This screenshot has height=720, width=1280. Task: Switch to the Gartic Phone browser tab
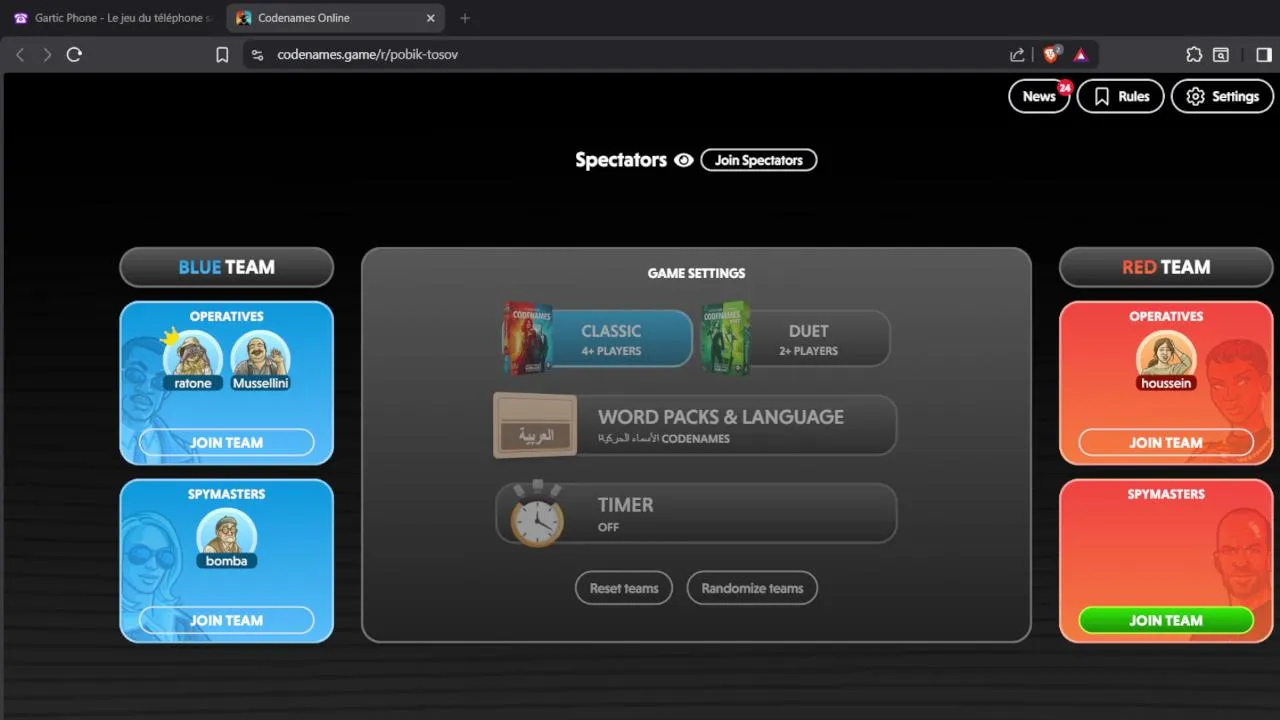pyautogui.click(x=113, y=18)
